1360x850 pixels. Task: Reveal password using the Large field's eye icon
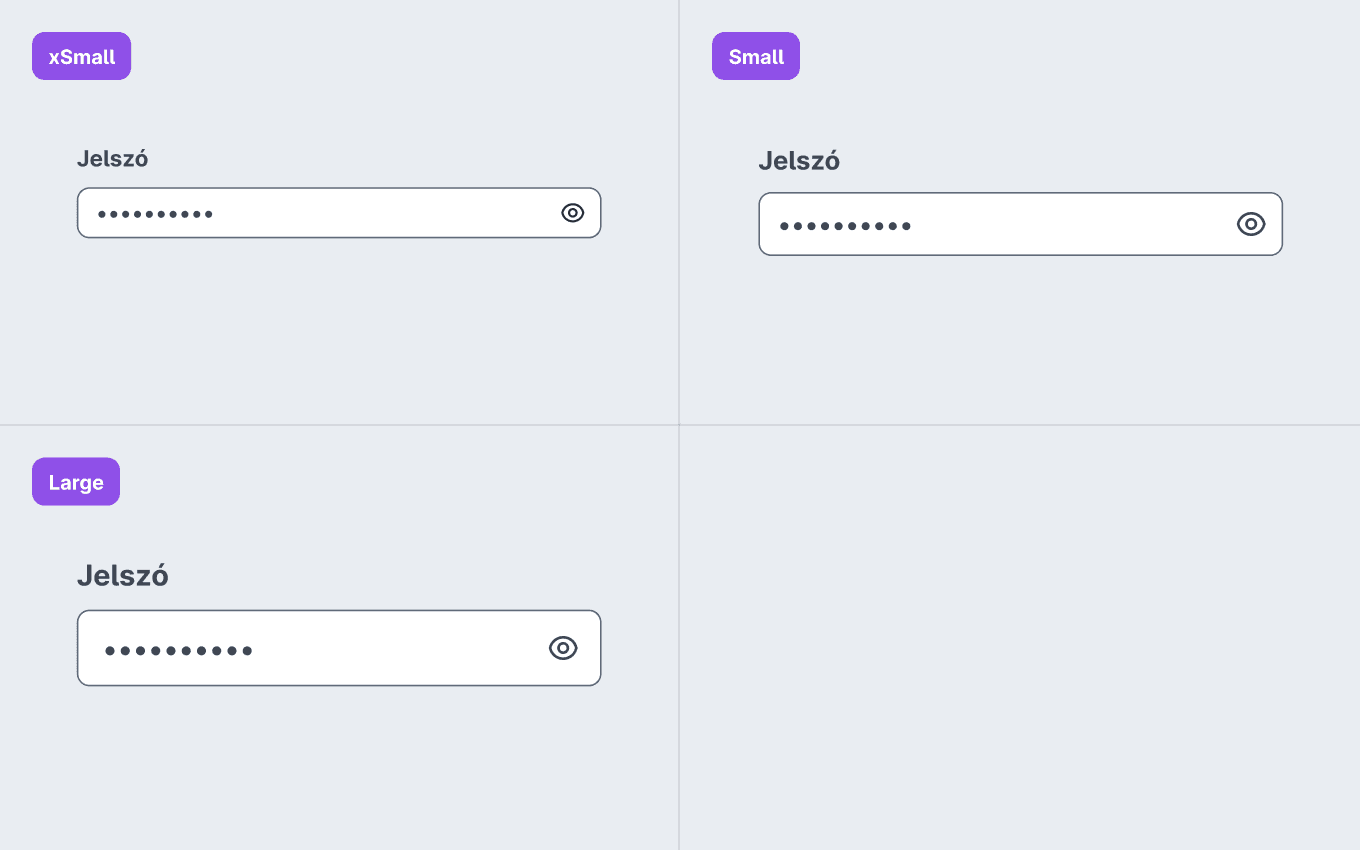point(563,648)
